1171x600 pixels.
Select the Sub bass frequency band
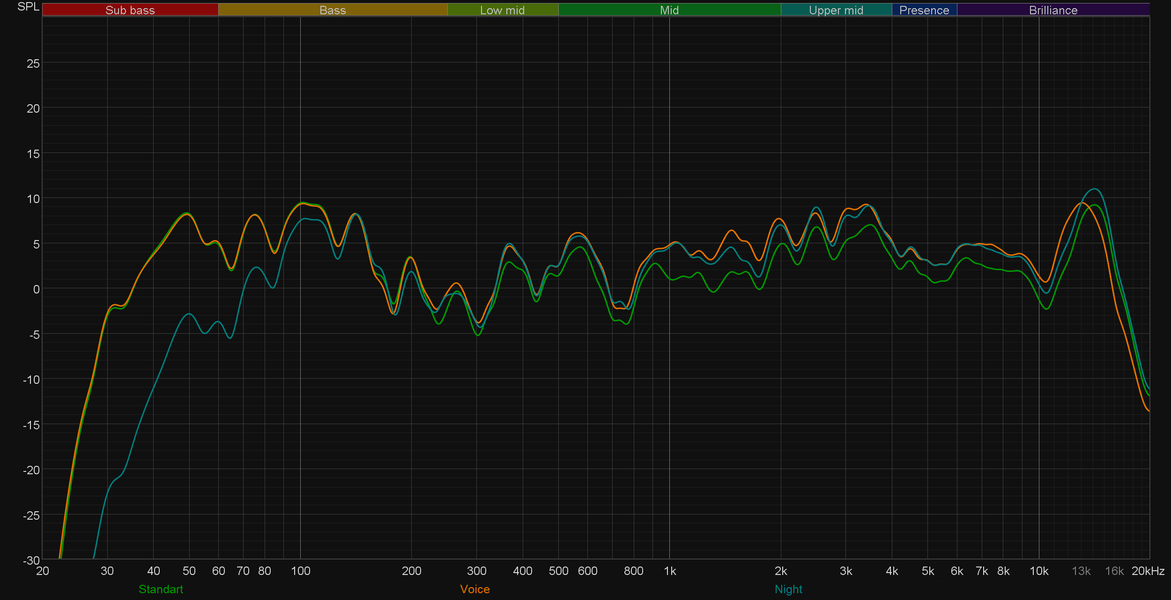pos(130,10)
